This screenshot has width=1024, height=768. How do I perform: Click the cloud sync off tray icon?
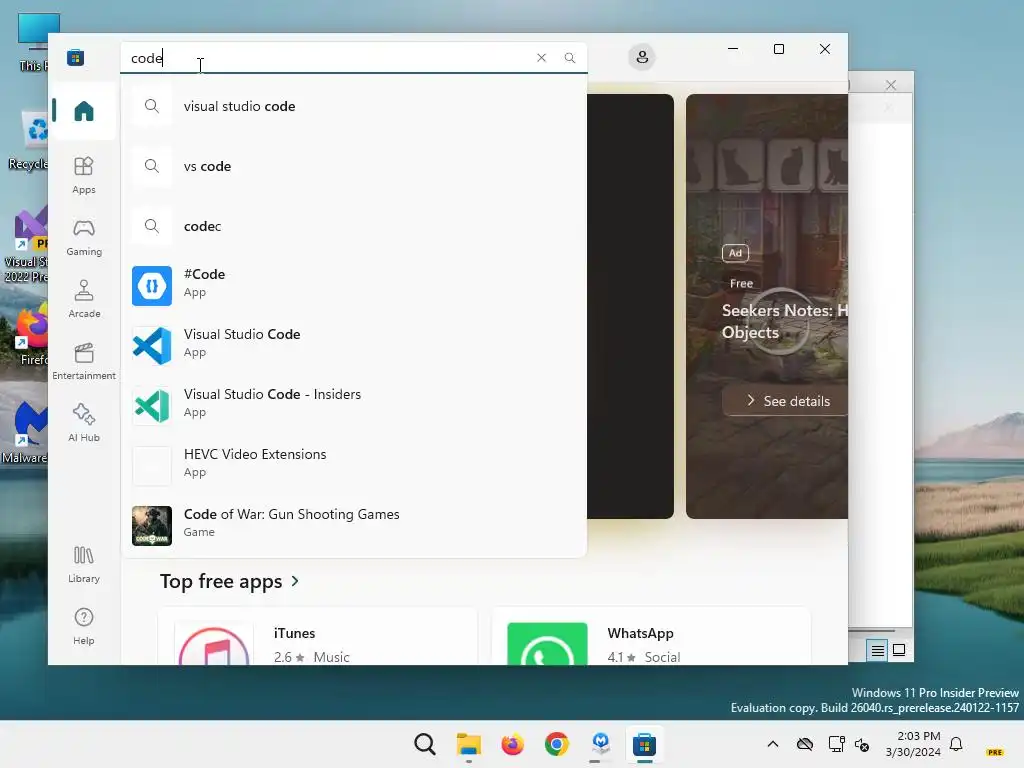tap(805, 744)
